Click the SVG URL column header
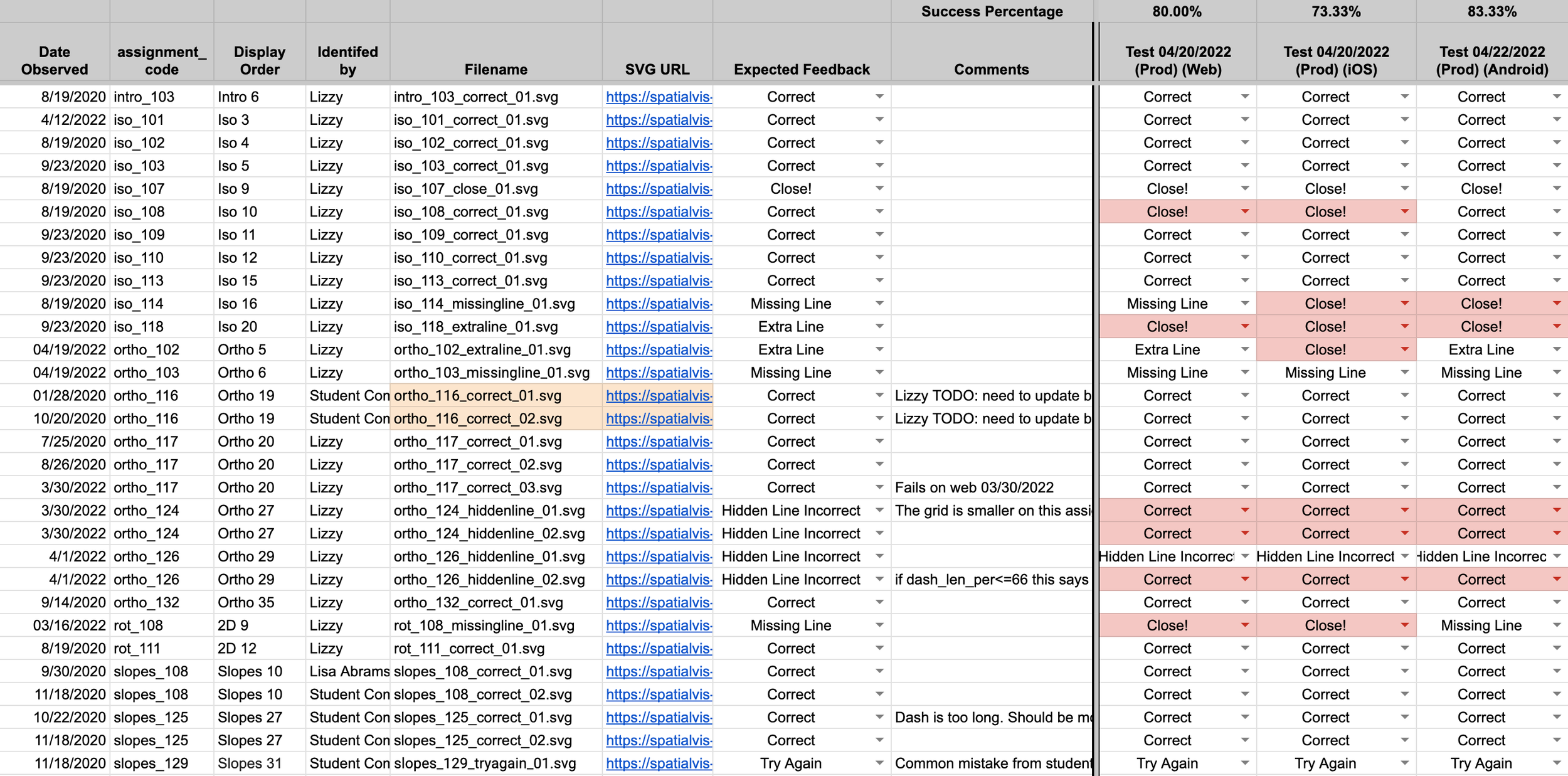Image resolution: width=1568 pixels, height=776 pixels. pyautogui.click(x=657, y=53)
